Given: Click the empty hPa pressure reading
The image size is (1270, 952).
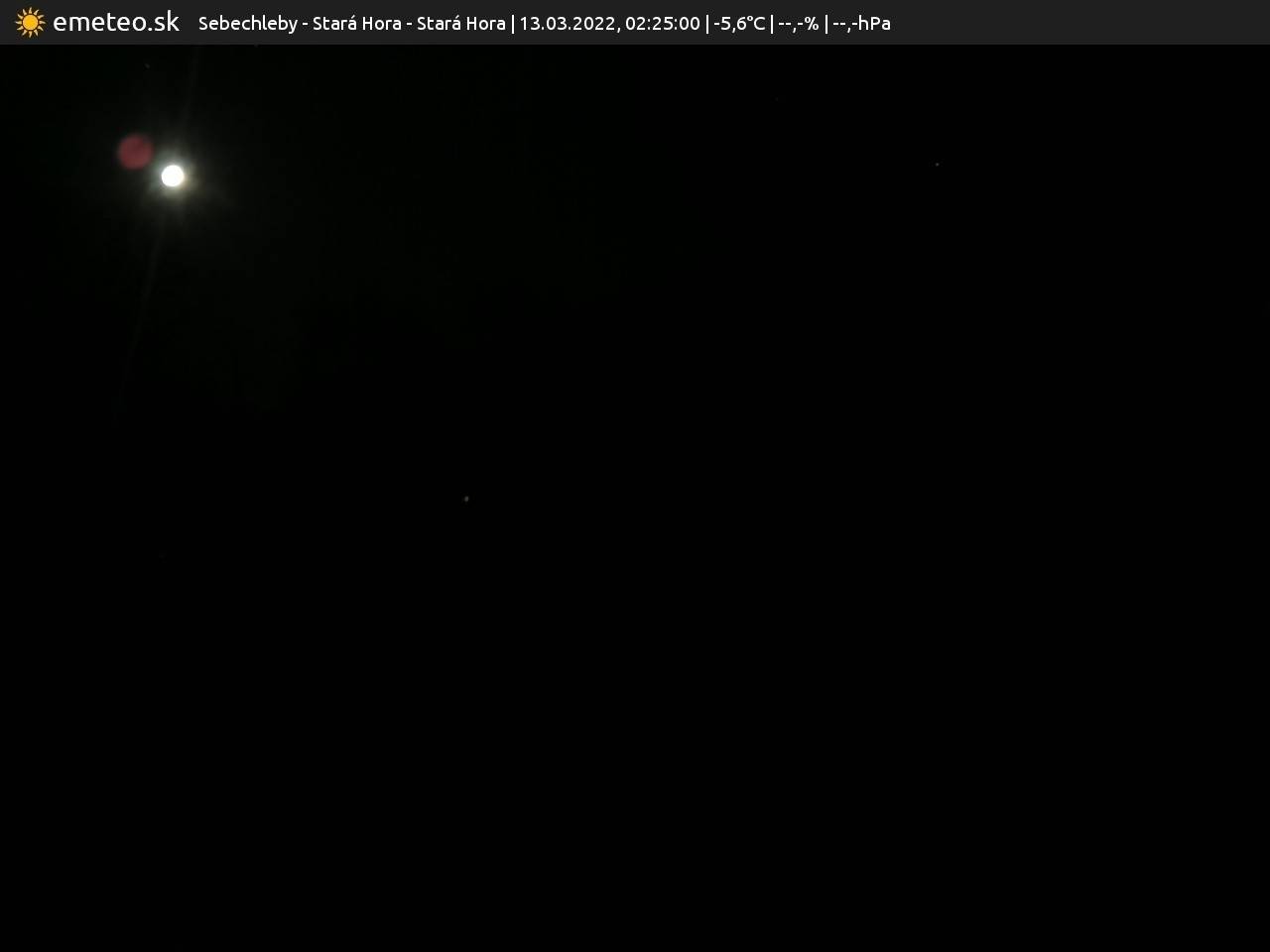Looking at the screenshot, I should tap(861, 23).
